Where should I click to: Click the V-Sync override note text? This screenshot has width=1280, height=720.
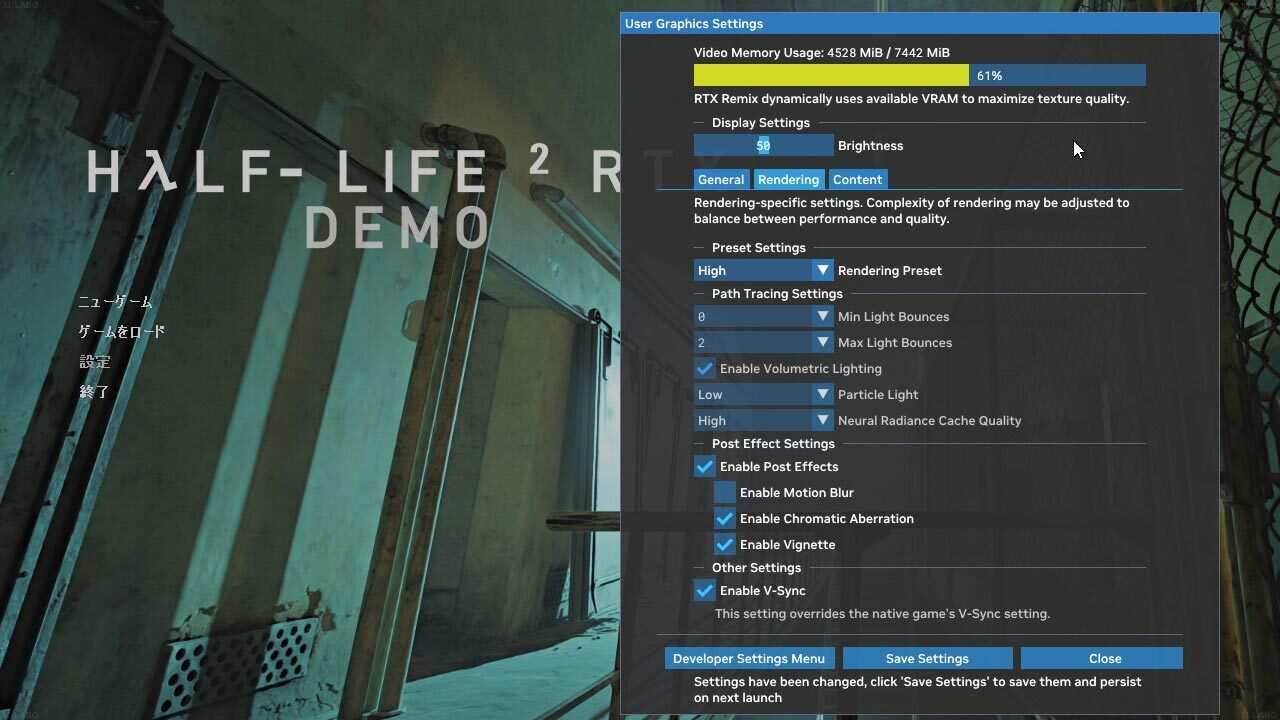882,614
